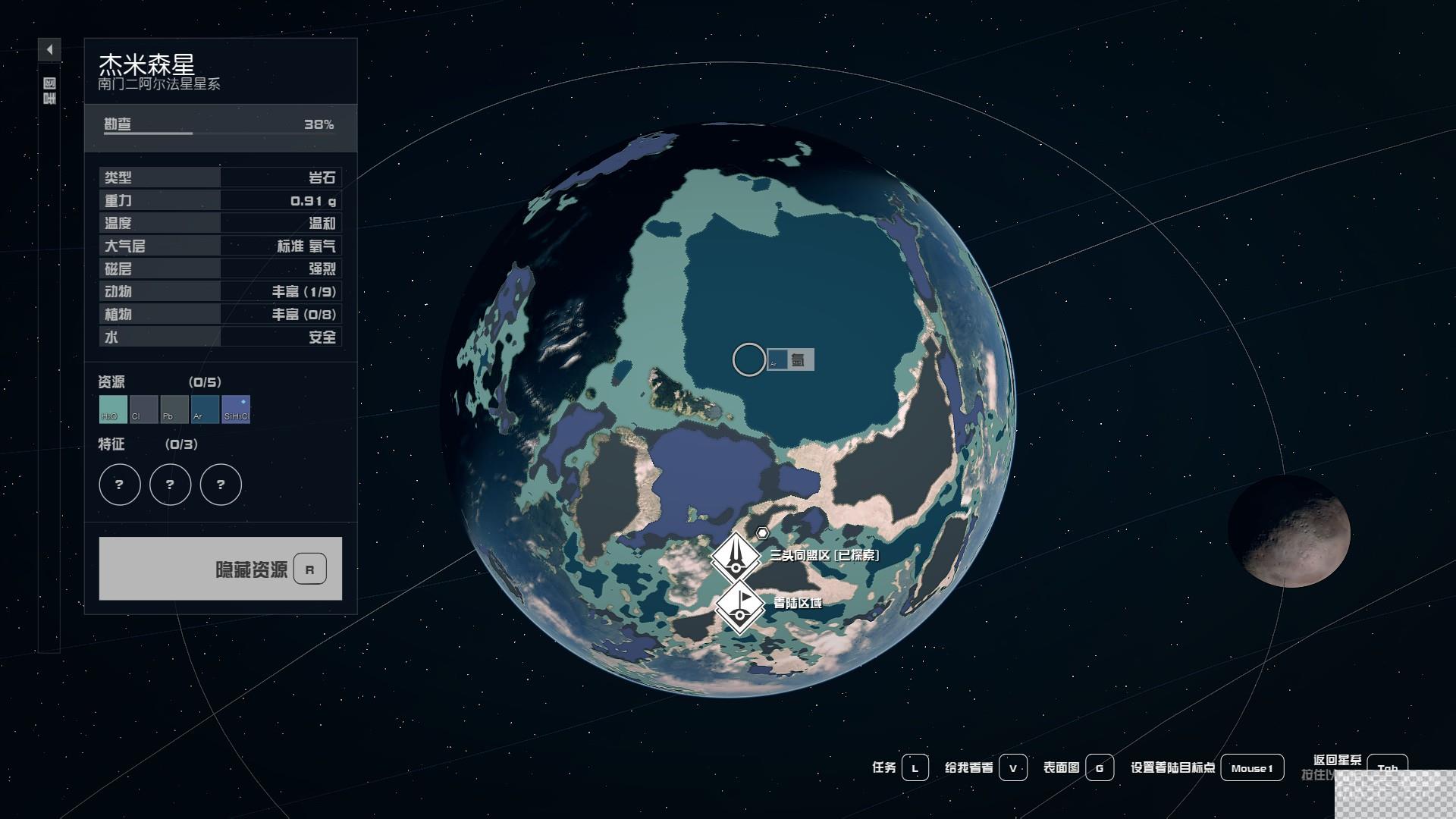The width and height of the screenshot is (1456, 819).
Task: Click the 动物 丰富 (1/9) fauna row
Action: tap(221, 291)
